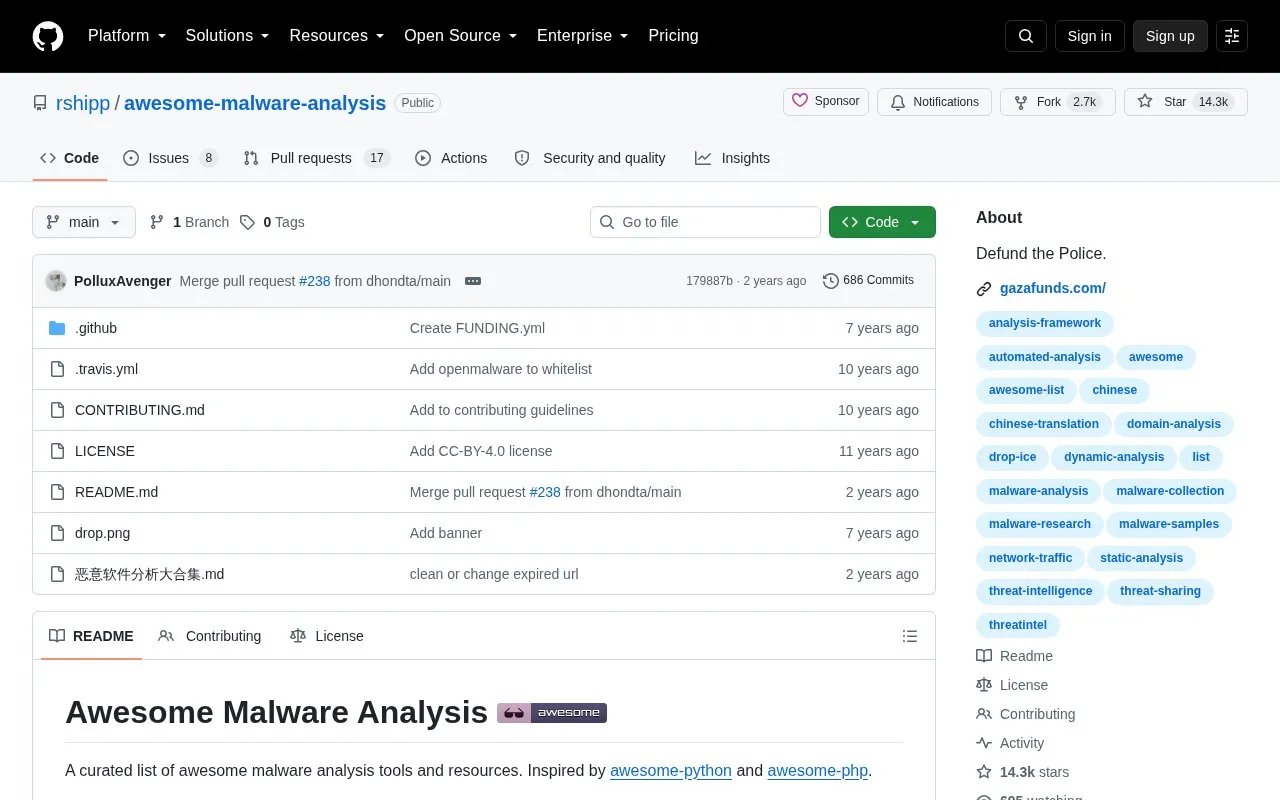Click the Pricing header link

tap(673, 36)
